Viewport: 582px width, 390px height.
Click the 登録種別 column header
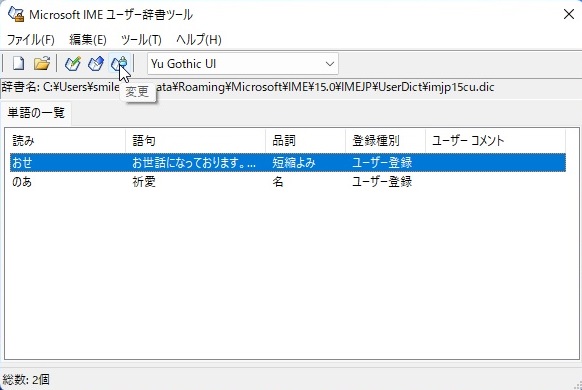(385, 141)
